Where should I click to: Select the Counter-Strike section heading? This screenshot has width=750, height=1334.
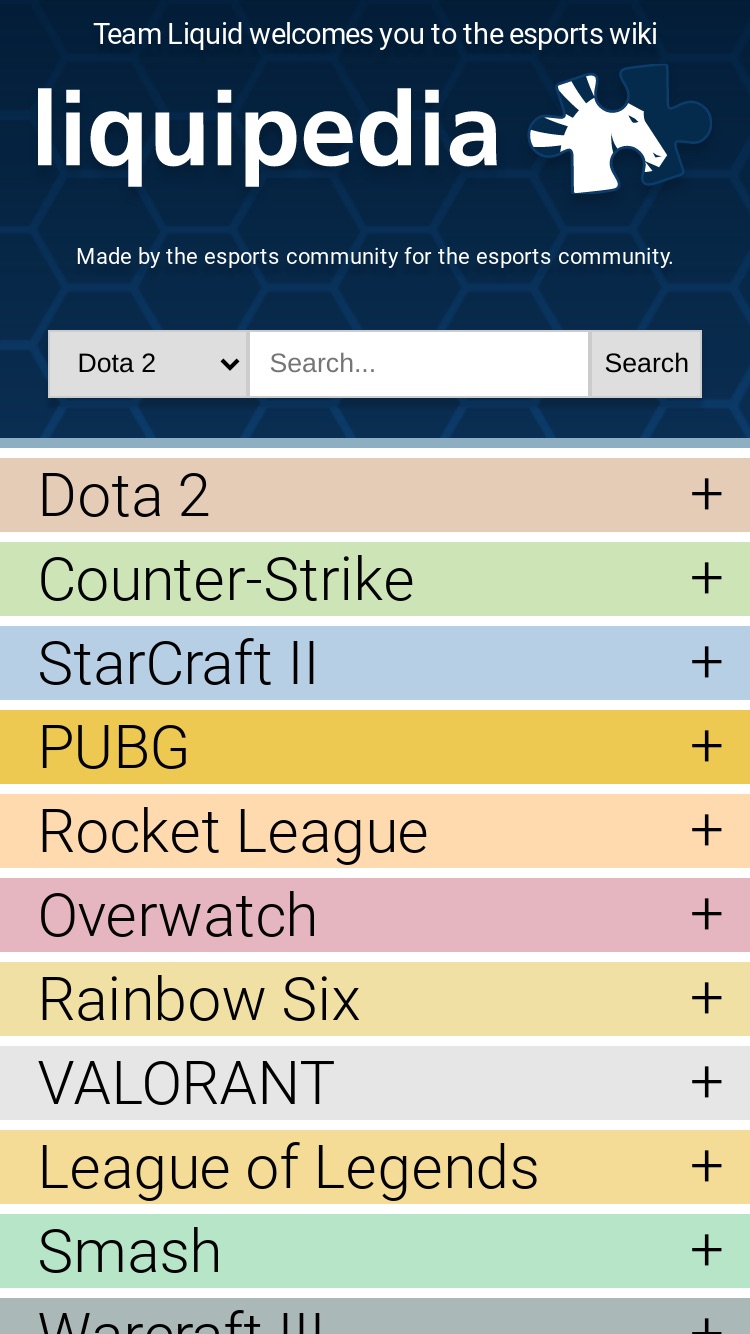226,579
